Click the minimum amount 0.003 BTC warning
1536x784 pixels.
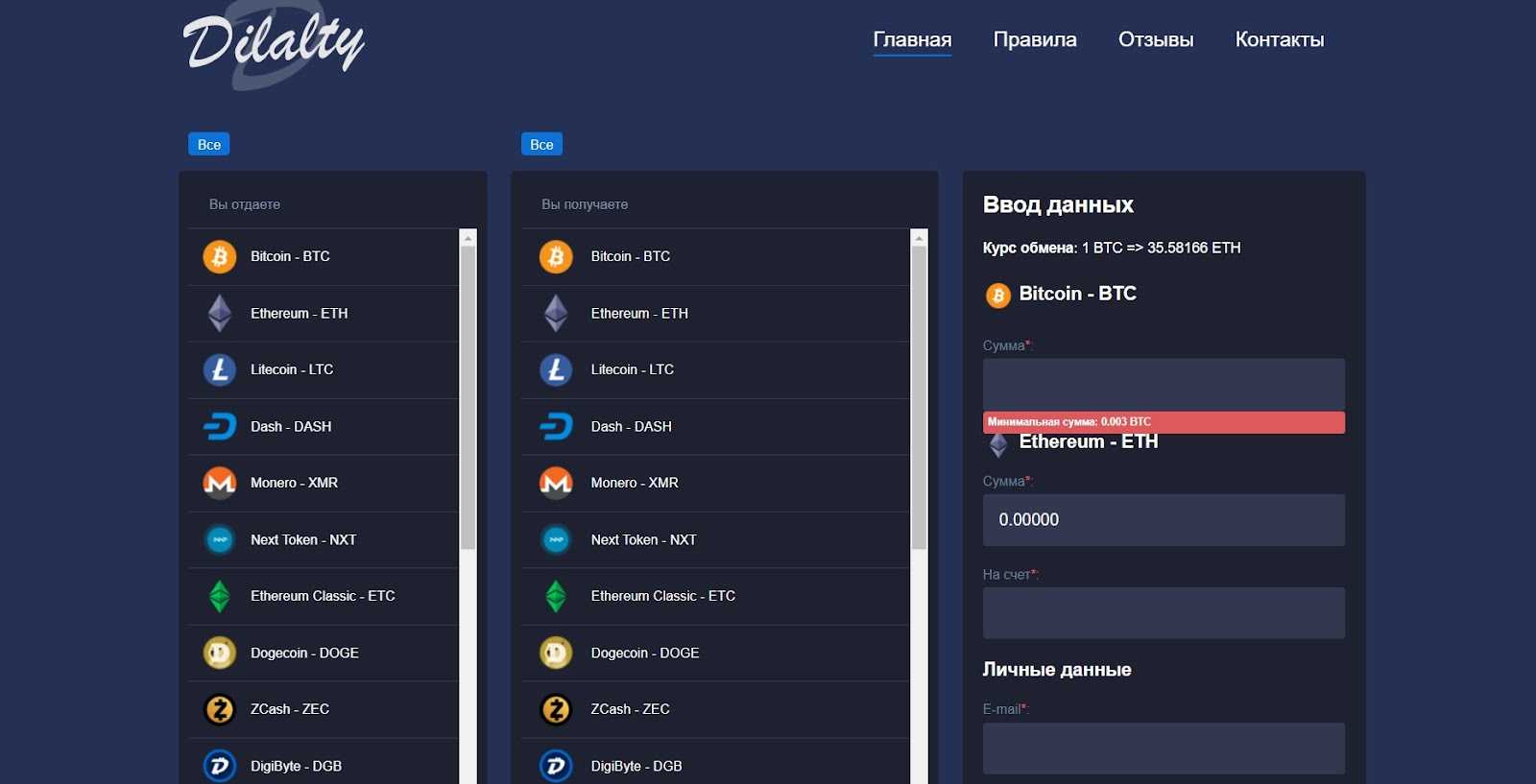tap(1164, 422)
